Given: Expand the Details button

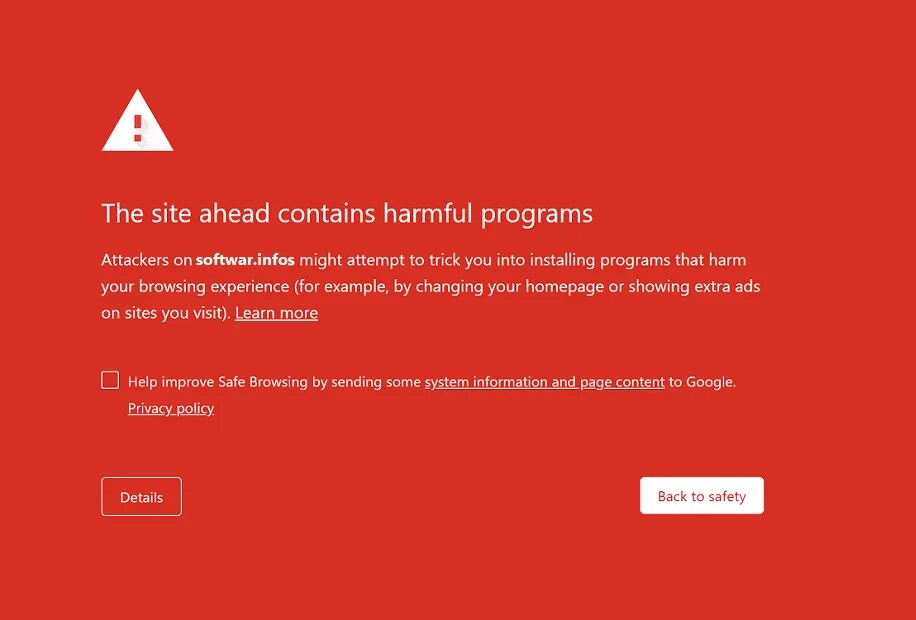Looking at the screenshot, I should [141, 497].
